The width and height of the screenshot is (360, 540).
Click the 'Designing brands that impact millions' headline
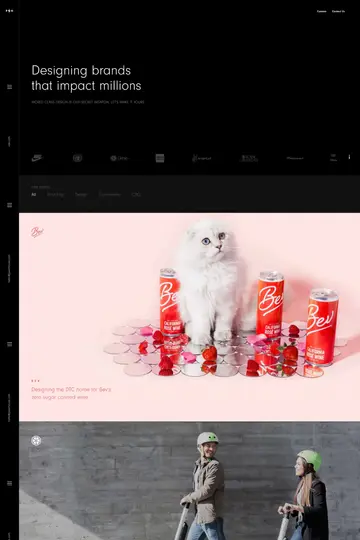point(86,78)
